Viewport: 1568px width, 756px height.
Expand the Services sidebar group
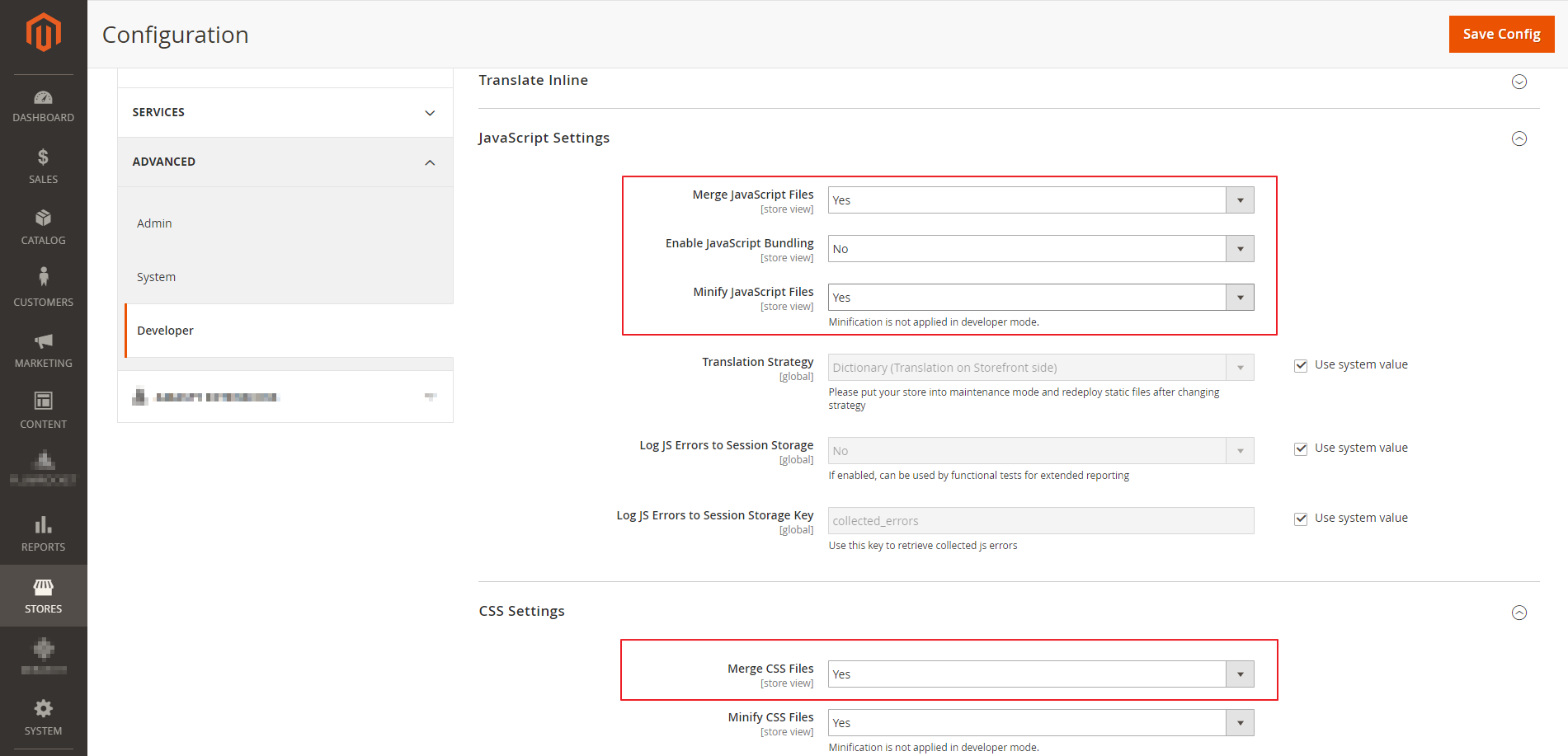285,112
